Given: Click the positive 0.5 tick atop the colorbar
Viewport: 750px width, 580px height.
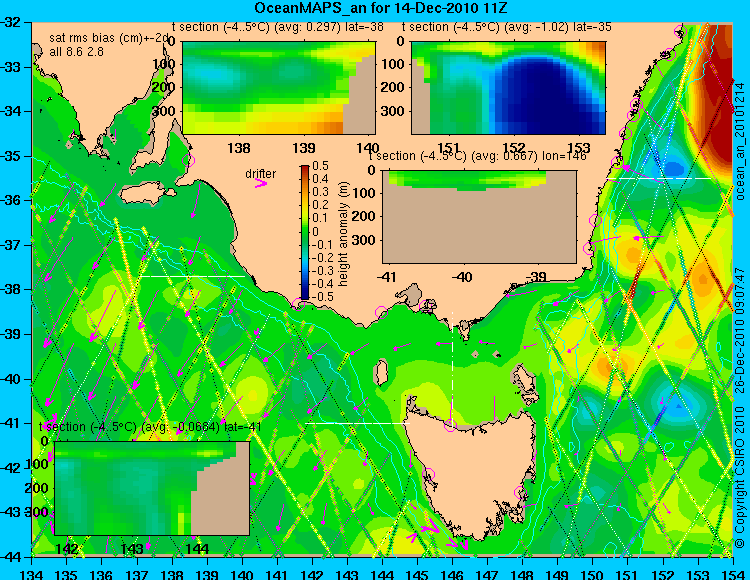Looking at the screenshot, I should (x=320, y=166).
